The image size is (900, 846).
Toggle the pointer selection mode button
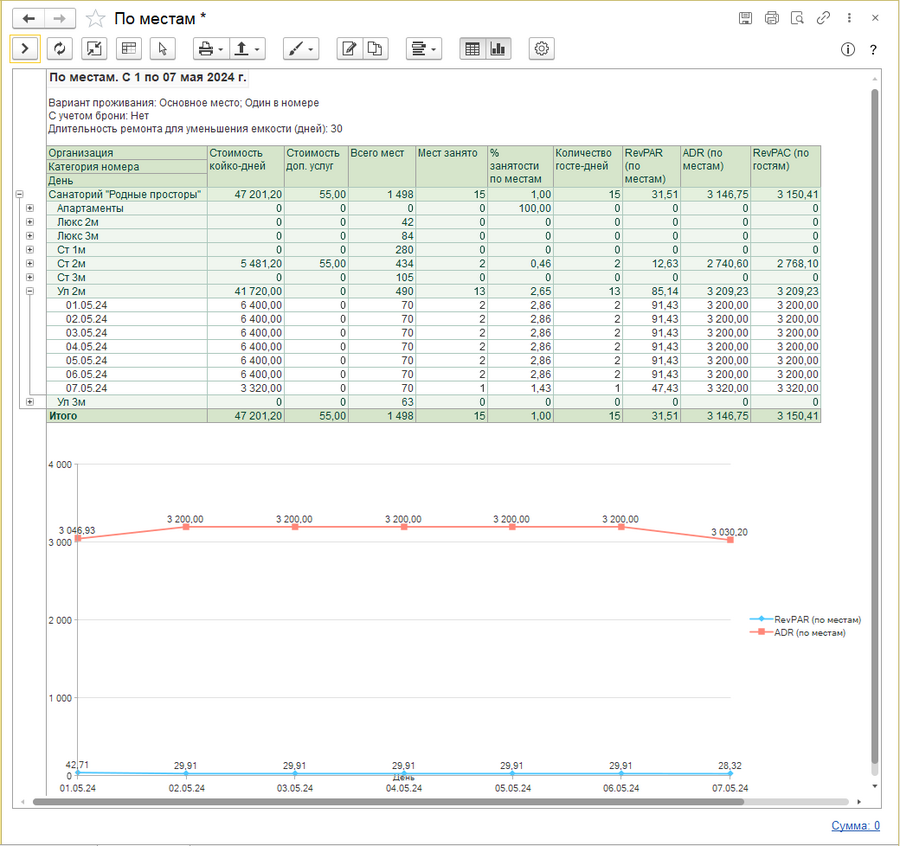click(x=163, y=48)
